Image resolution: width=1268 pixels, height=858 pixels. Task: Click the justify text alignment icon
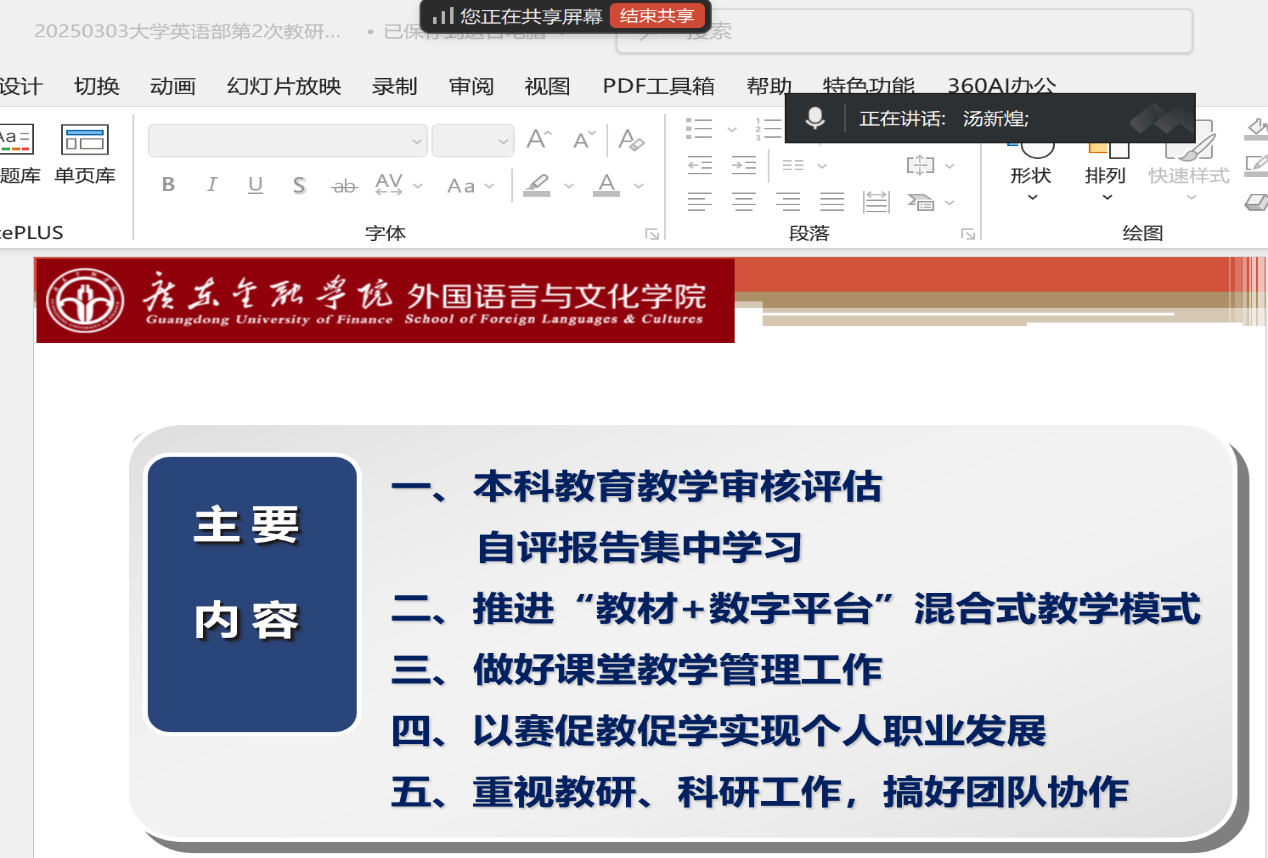(x=832, y=202)
